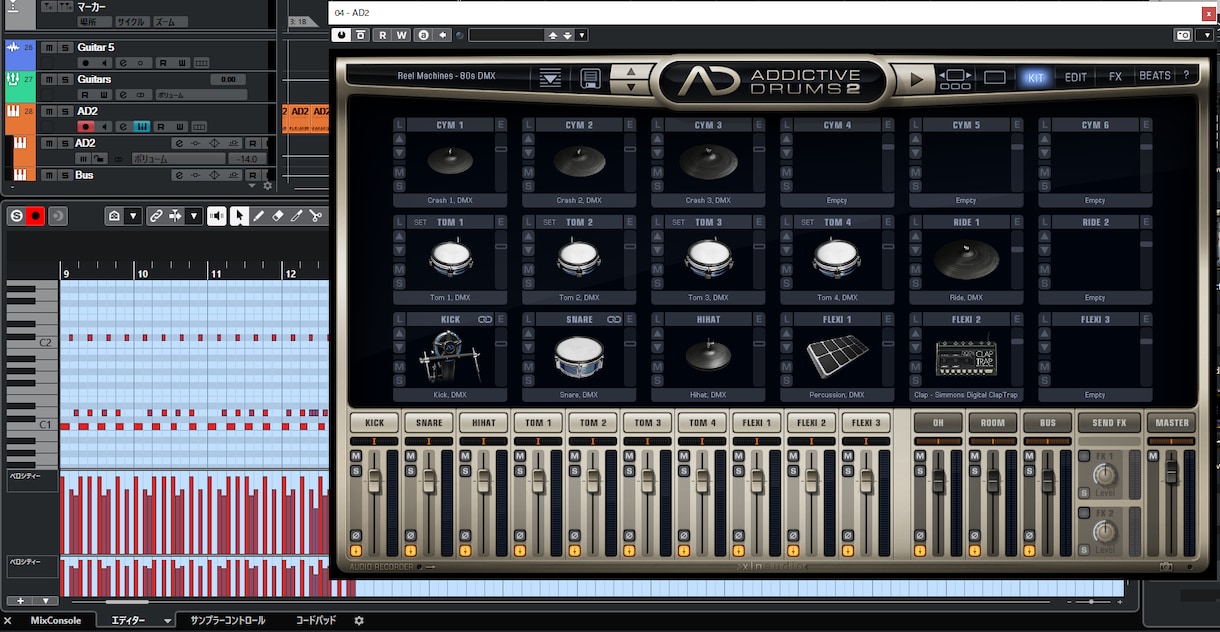1220x632 pixels.
Task: Open the editor tab dropdown arrow
Action: pos(167,621)
